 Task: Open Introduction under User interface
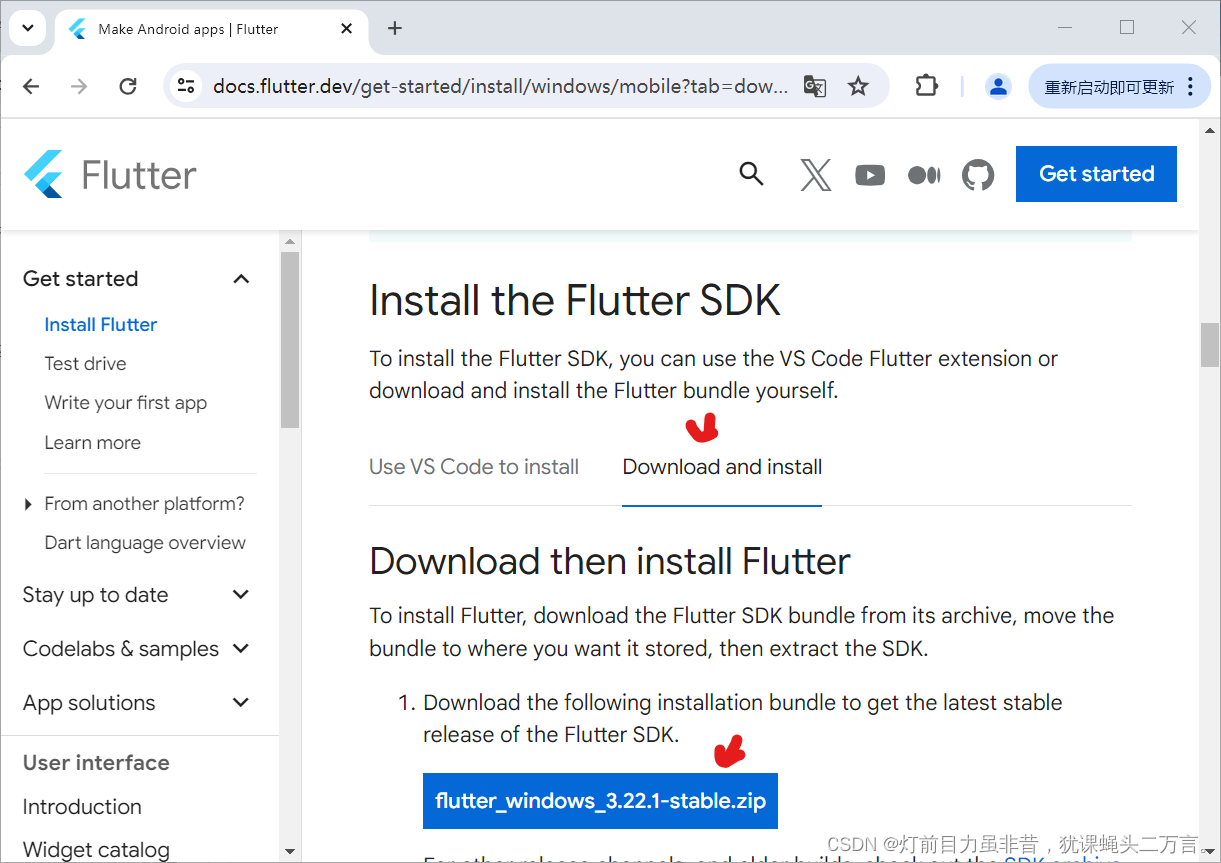click(x=82, y=807)
